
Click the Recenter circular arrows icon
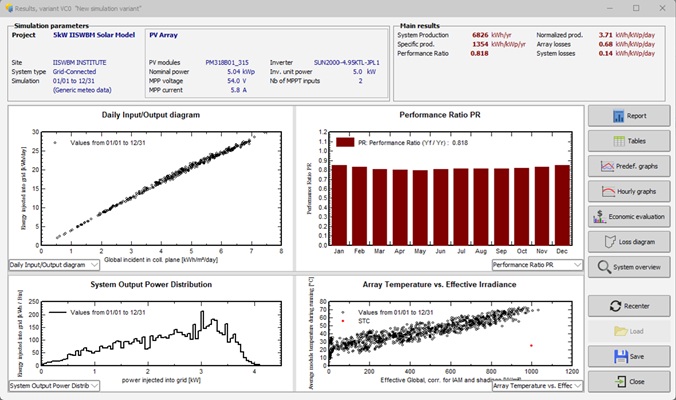[x=615, y=306]
